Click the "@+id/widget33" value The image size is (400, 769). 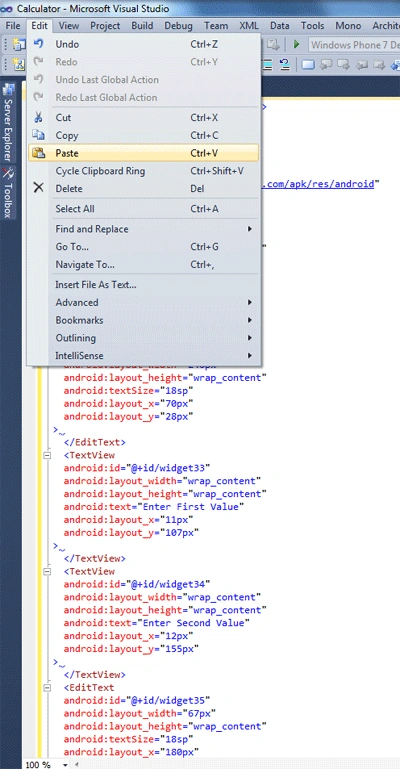point(169,467)
